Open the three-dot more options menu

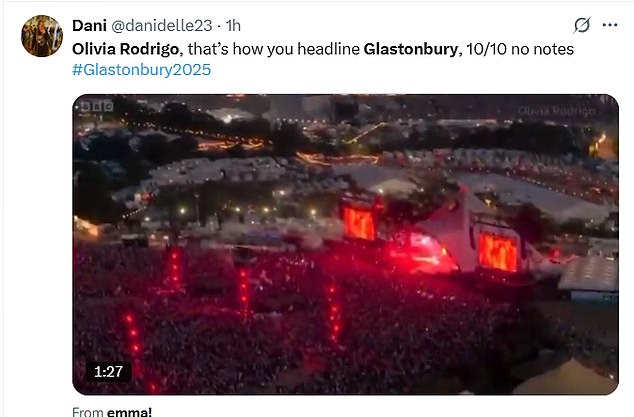pos(610,25)
